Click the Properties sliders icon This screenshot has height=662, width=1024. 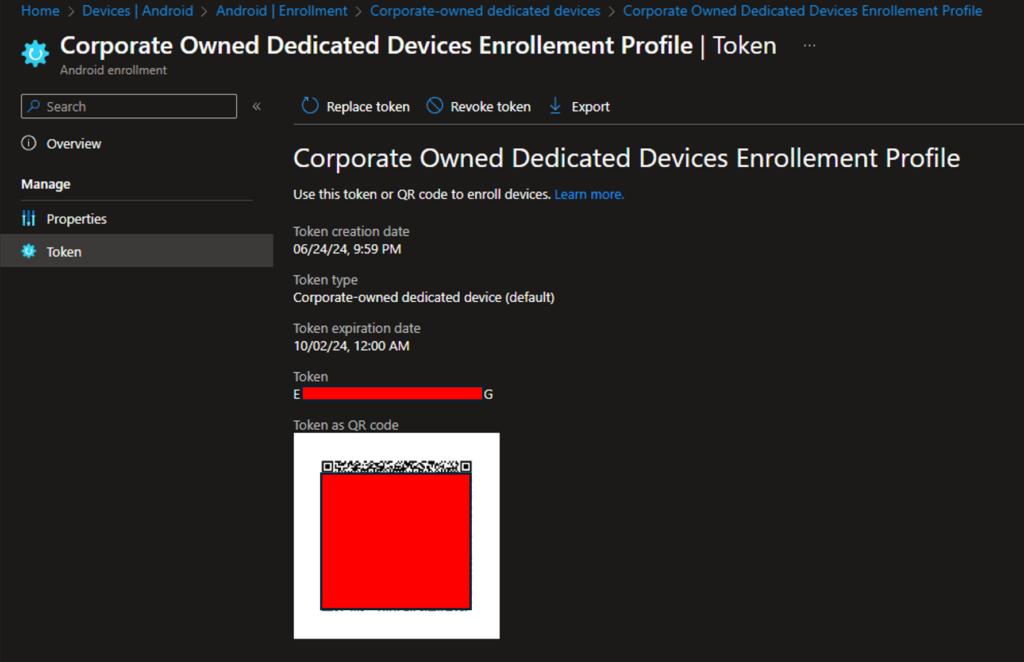pyautogui.click(x=29, y=218)
